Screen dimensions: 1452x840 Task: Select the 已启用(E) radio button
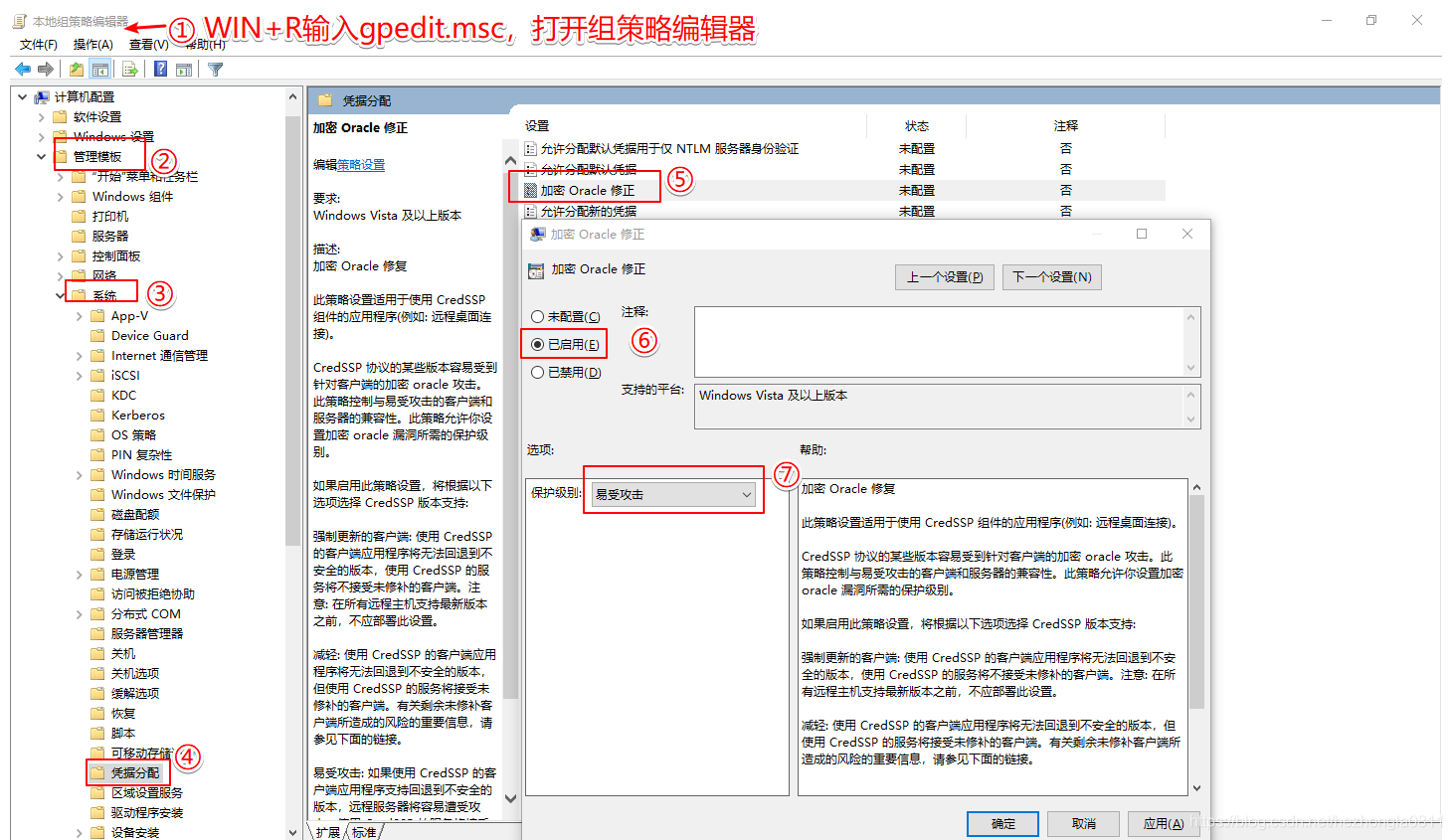(x=537, y=344)
